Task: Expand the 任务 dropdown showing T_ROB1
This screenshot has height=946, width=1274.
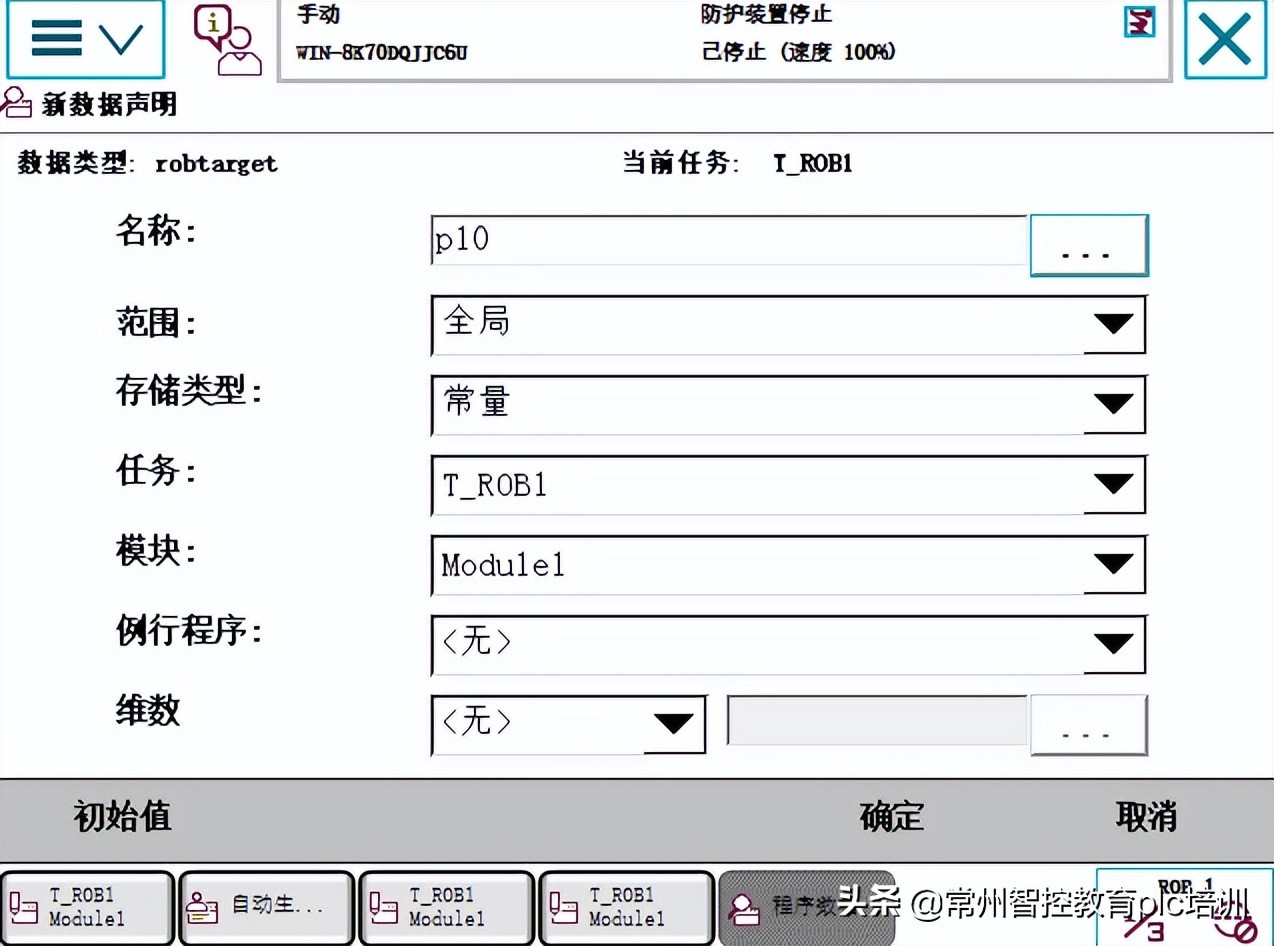Action: click(789, 485)
